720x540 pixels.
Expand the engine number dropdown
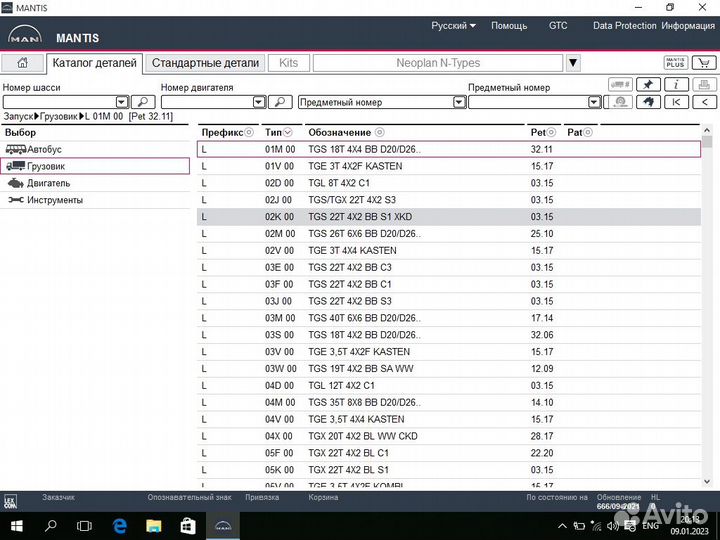(x=259, y=102)
